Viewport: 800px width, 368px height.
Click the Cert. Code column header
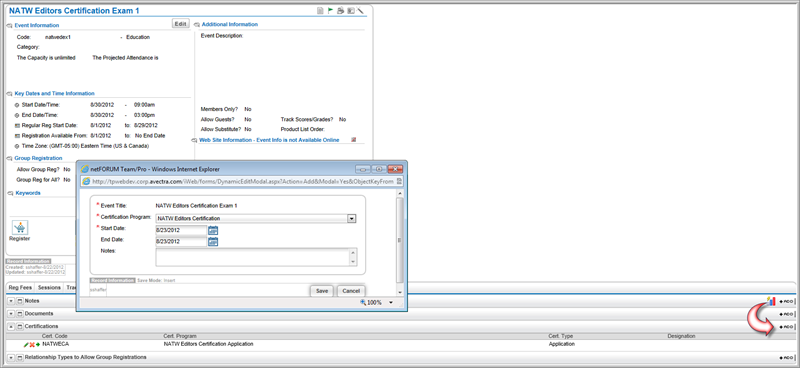point(54,336)
